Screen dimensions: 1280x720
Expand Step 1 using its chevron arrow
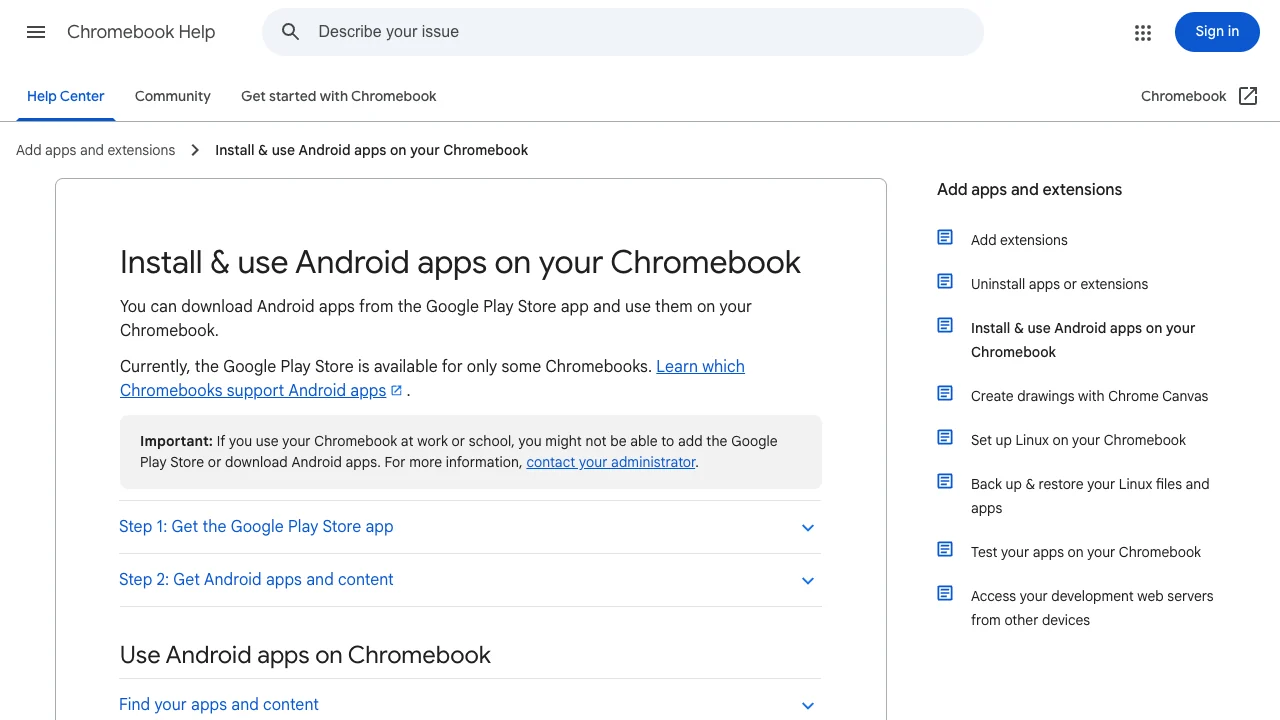[808, 528]
